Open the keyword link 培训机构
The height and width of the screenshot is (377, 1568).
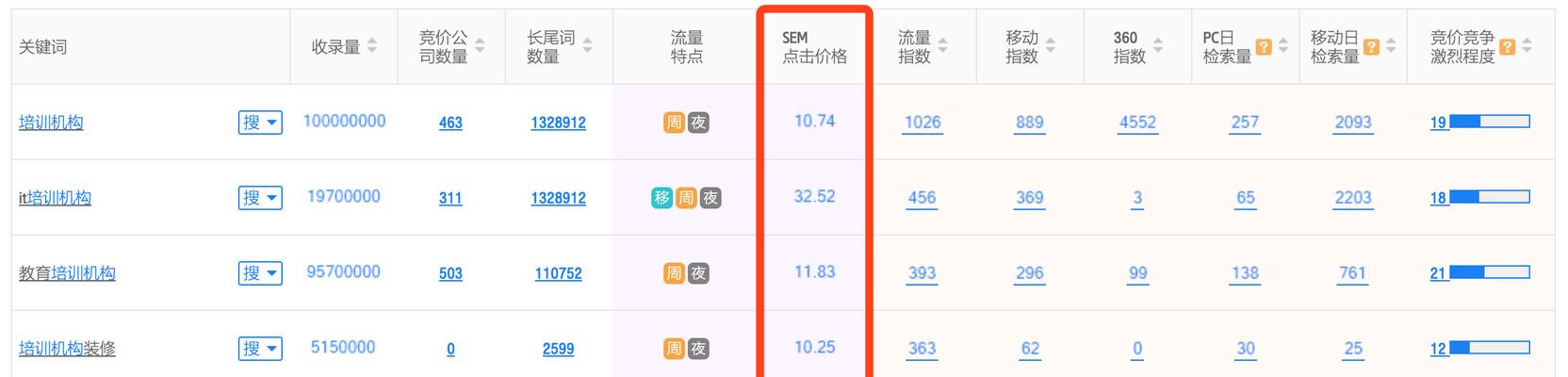[x=51, y=123]
